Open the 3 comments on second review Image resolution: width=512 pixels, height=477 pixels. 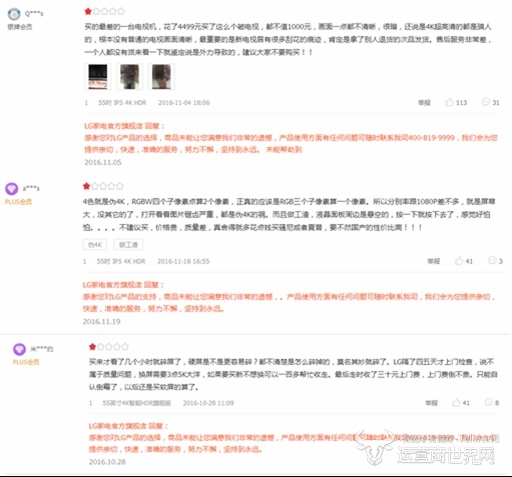[495, 261]
